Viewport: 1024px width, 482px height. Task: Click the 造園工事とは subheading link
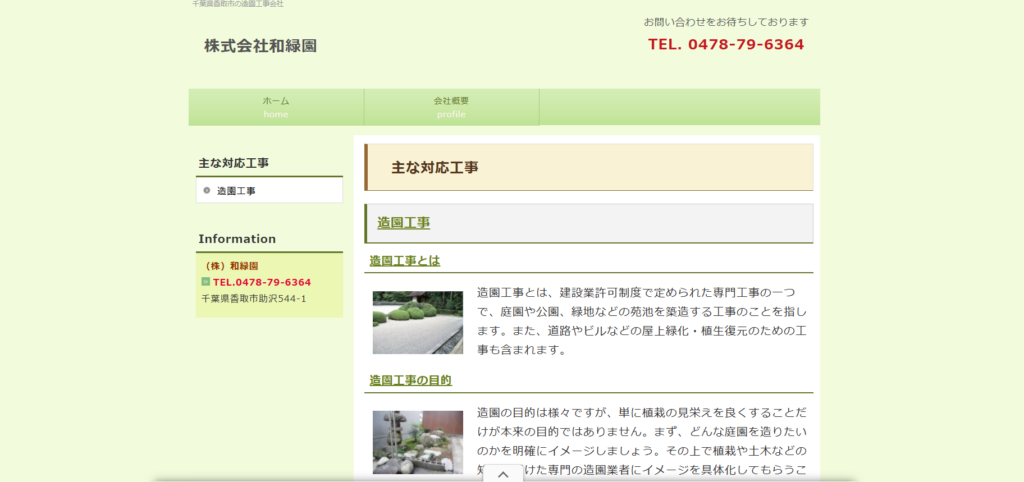[x=404, y=261]
